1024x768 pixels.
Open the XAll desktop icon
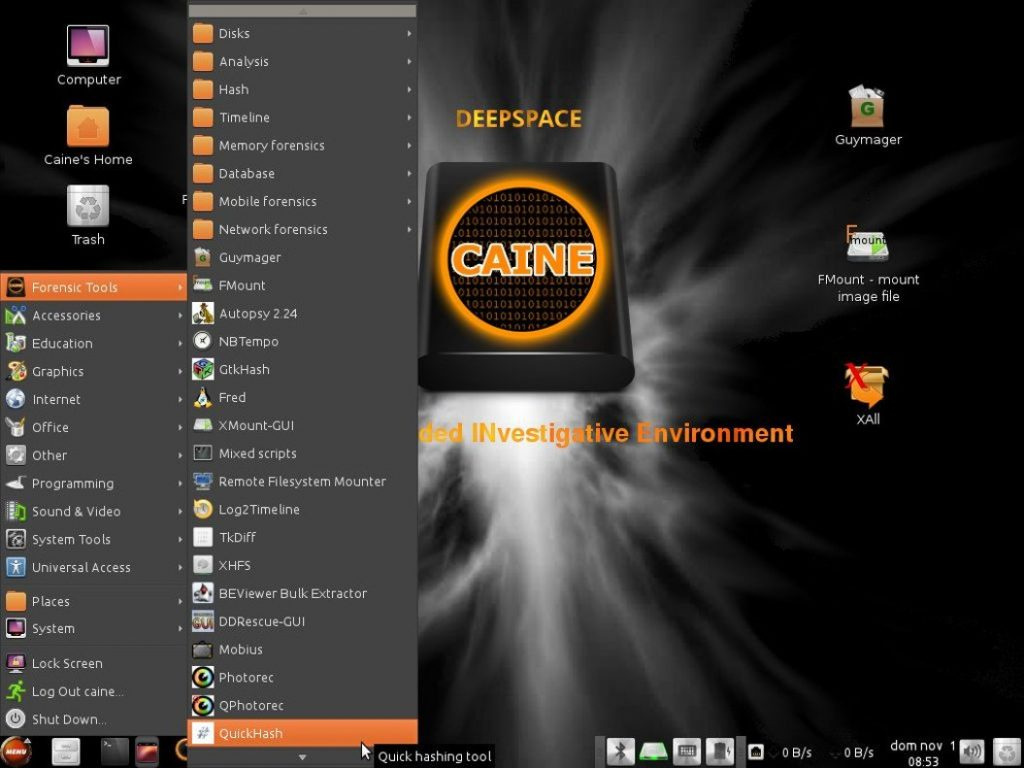point(867,385)
